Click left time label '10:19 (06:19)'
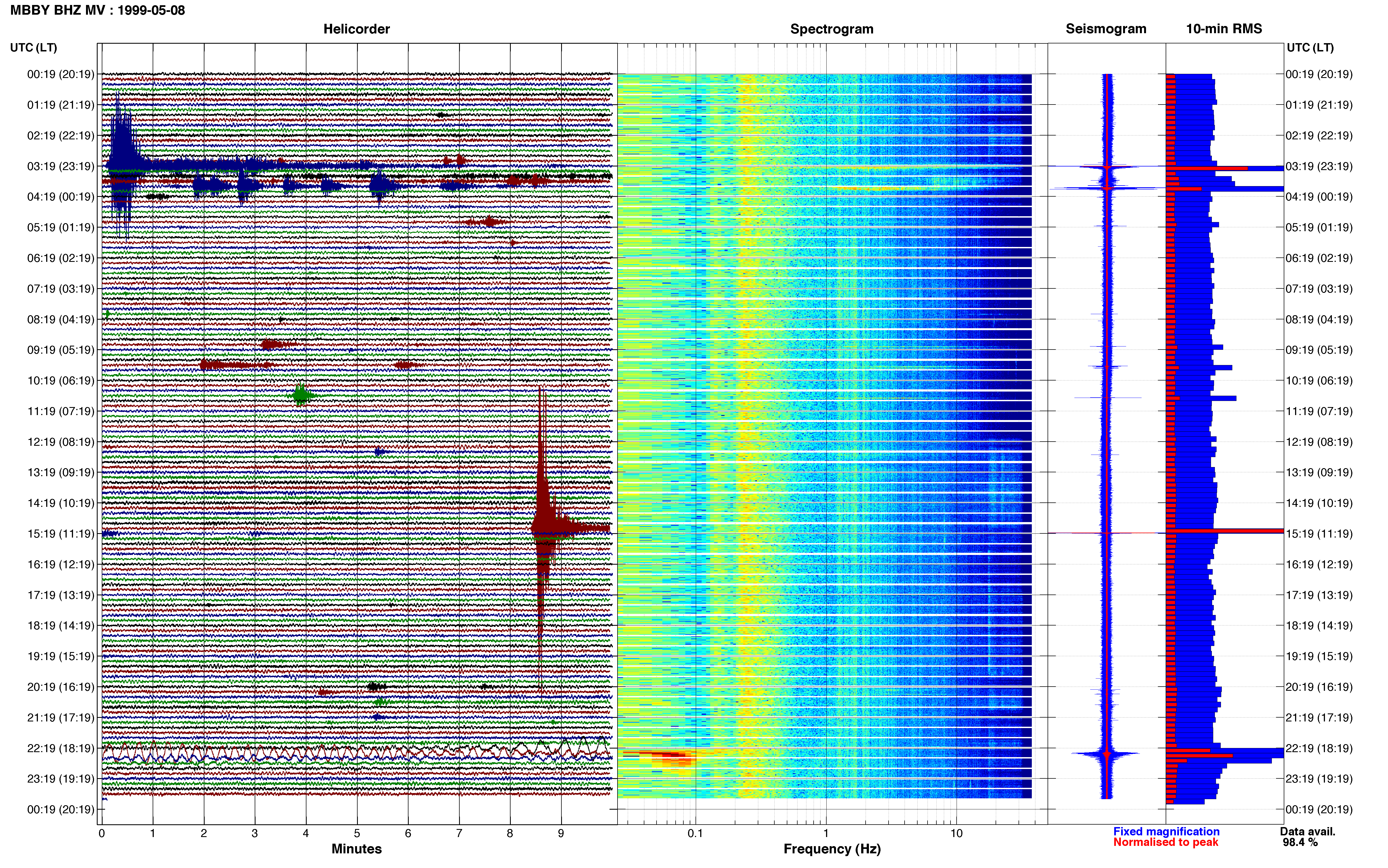This screenshot has width=1388, height=868. point(61,380)
